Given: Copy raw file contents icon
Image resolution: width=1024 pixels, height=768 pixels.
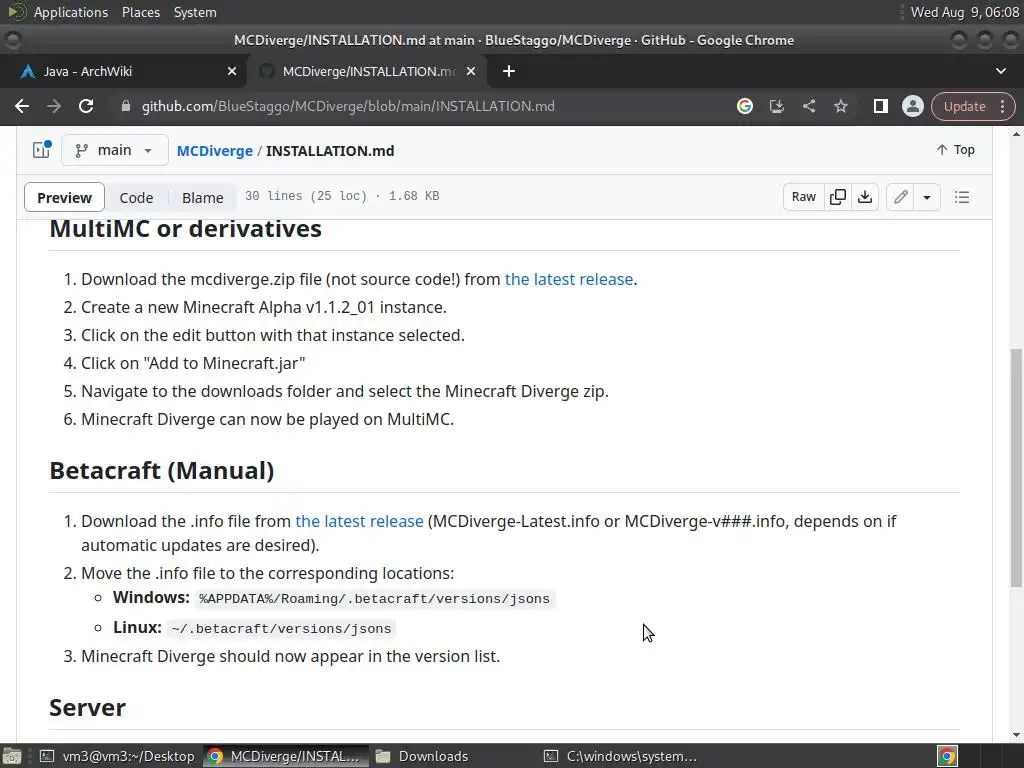Looking at the screenshot, I should click(837, 197).
